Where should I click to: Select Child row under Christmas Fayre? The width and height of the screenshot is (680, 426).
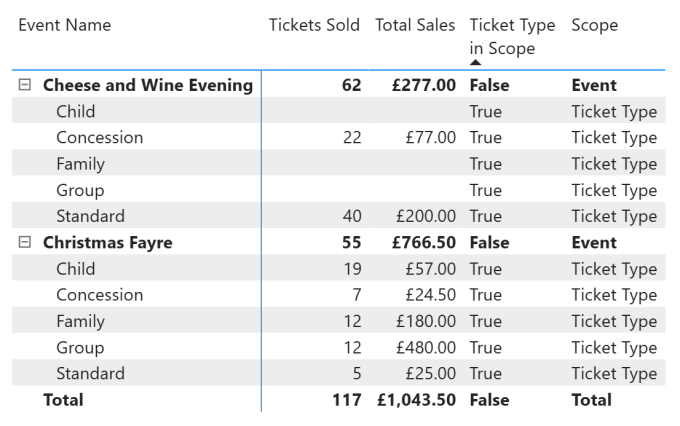(338, 269)
